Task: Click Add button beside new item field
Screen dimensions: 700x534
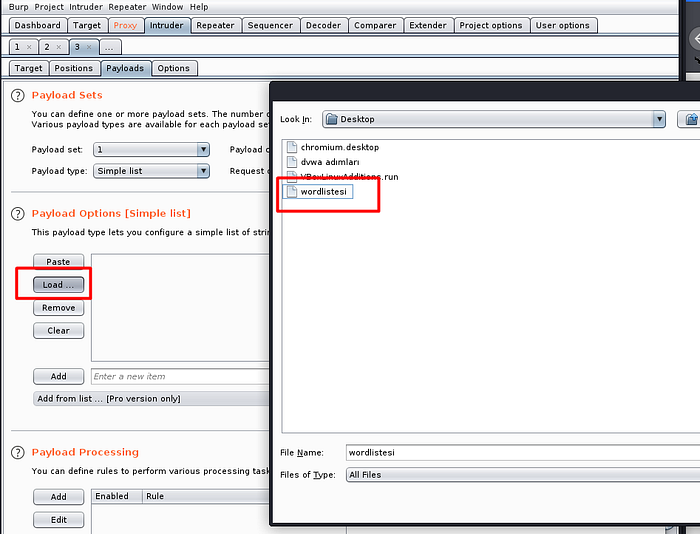Action: pos(58,376)
